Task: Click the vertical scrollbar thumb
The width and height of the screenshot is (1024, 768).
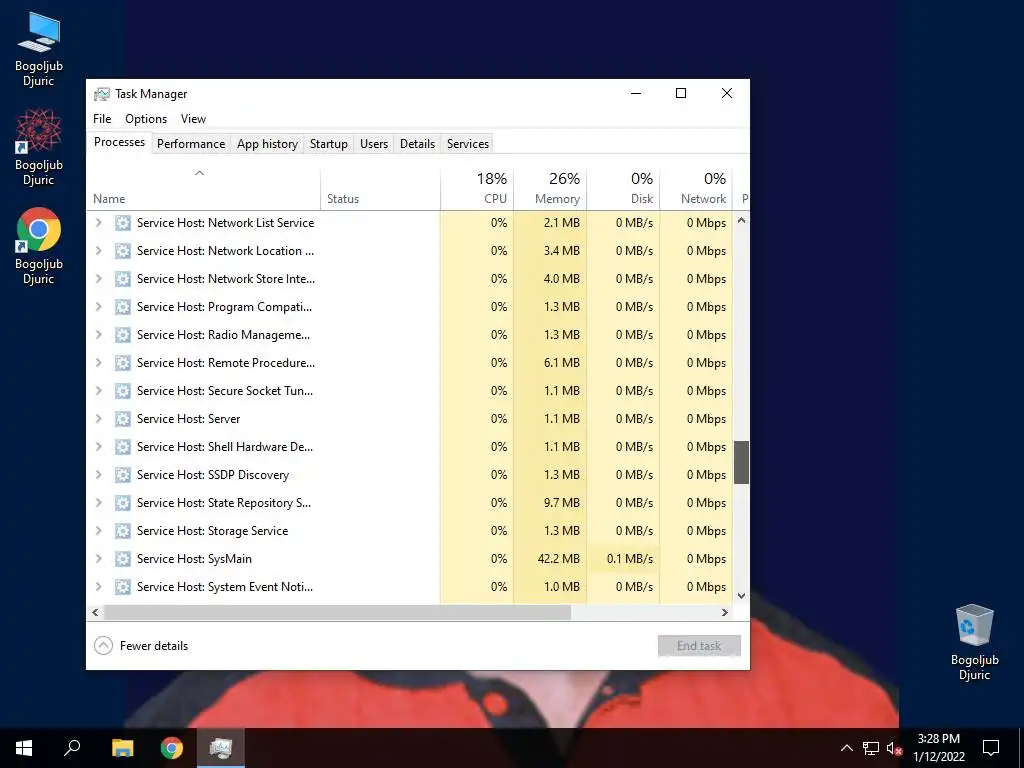Action: click(x=741, y=462)
